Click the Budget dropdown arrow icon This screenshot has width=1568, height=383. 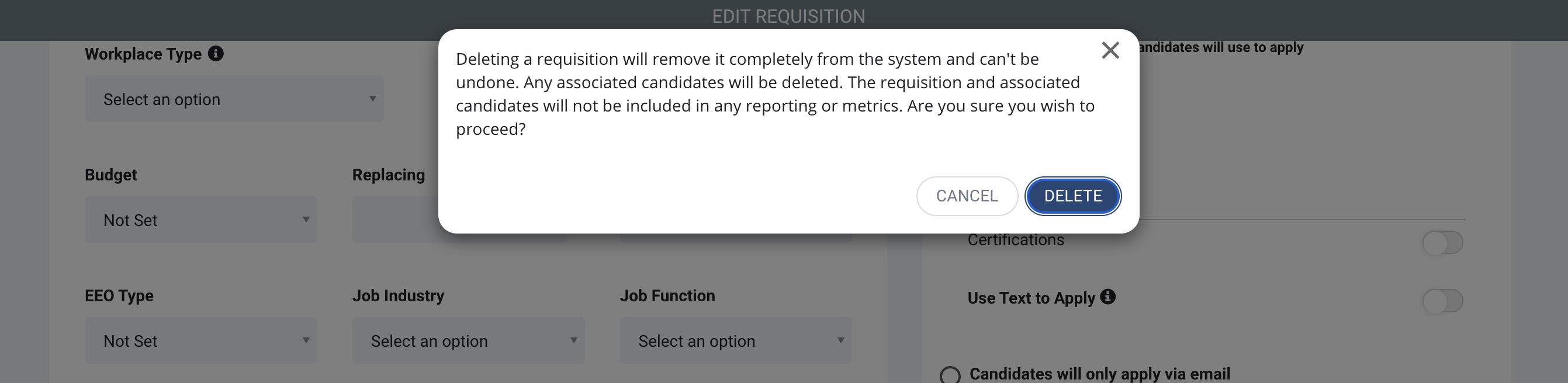coord(306,220)
